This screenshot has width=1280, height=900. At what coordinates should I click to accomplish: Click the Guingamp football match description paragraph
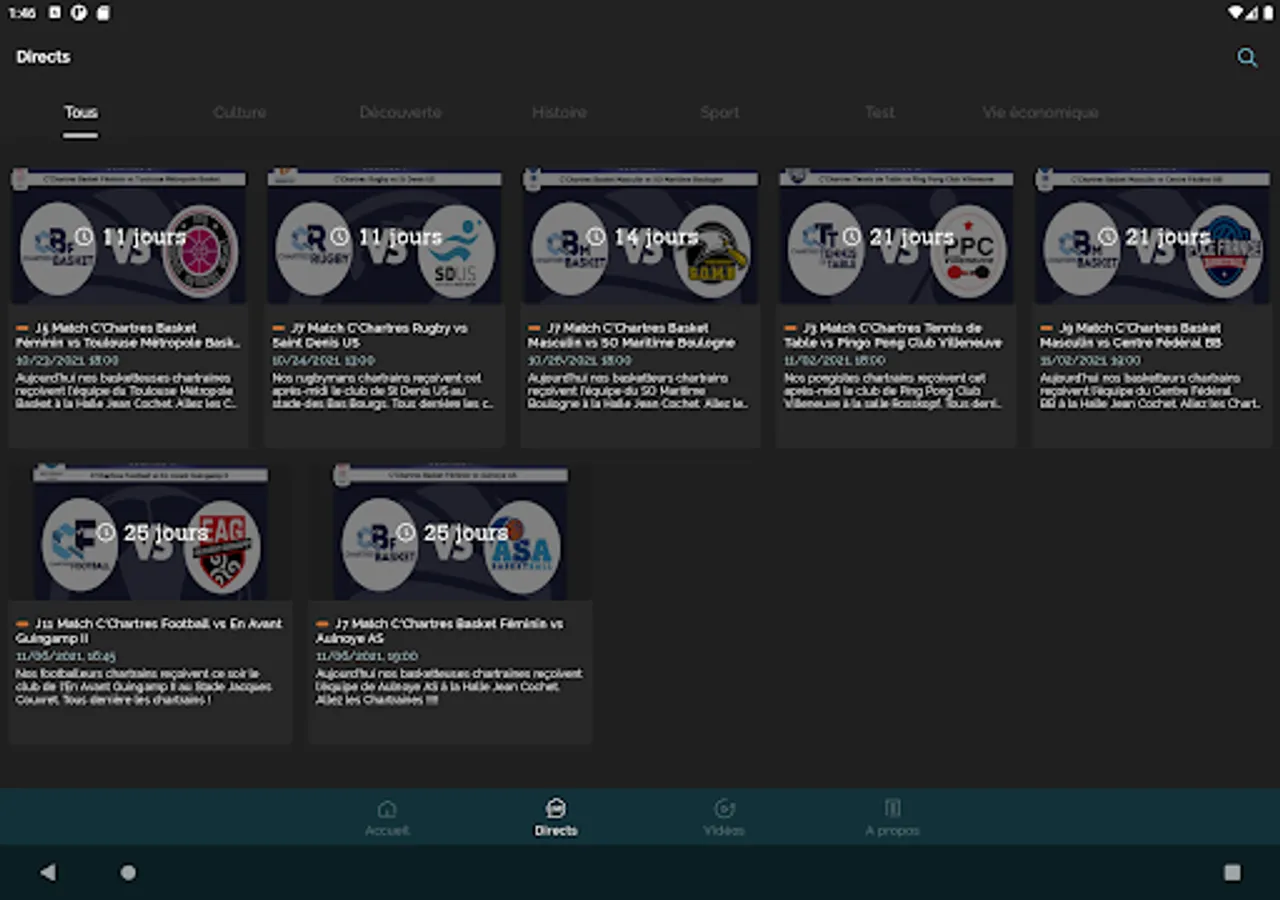(x=144, y=687)
